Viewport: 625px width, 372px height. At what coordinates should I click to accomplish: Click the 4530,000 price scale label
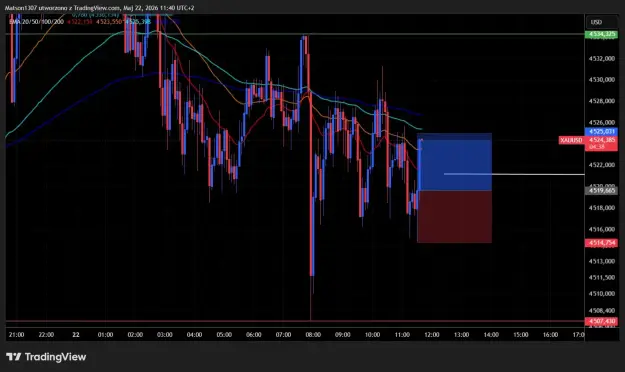point(601,80)
